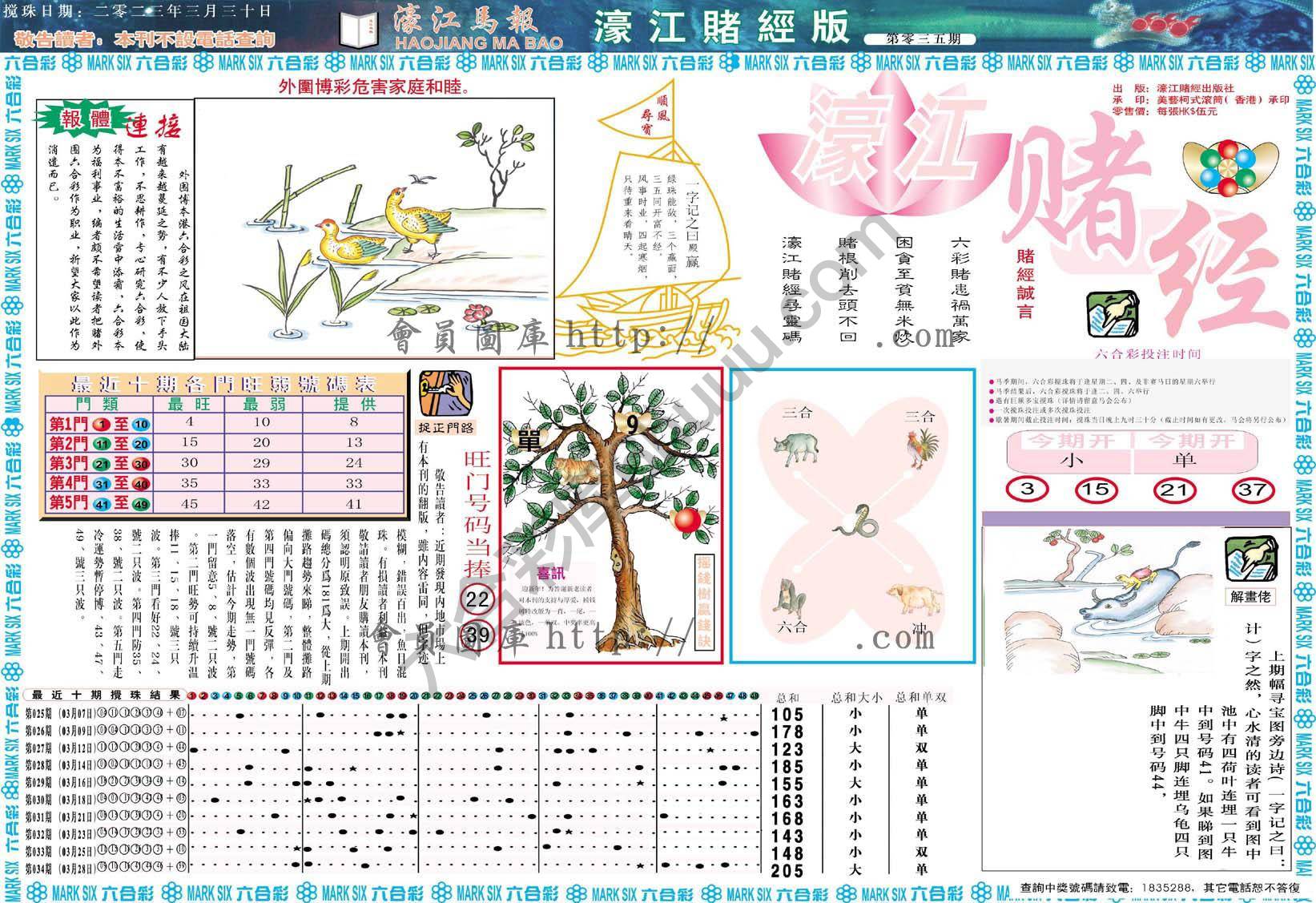
Task: Click the 今期开 单 box
Action: point(1184,460)
